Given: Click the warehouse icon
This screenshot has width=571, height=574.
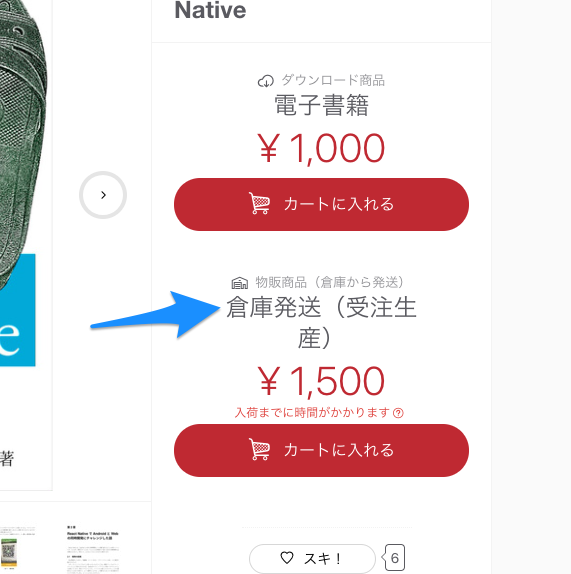Looking at the screenshot, I should click(x=240, y=283).
